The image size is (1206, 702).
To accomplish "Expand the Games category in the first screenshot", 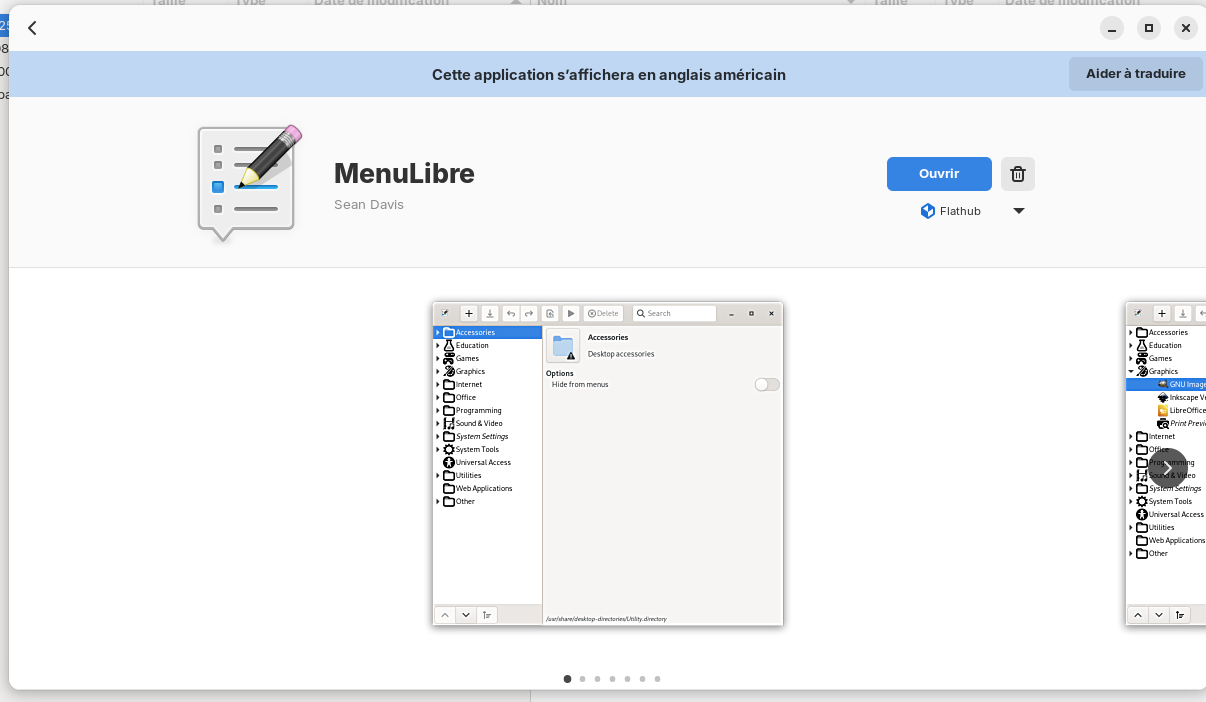I will [x=438, y=358].
